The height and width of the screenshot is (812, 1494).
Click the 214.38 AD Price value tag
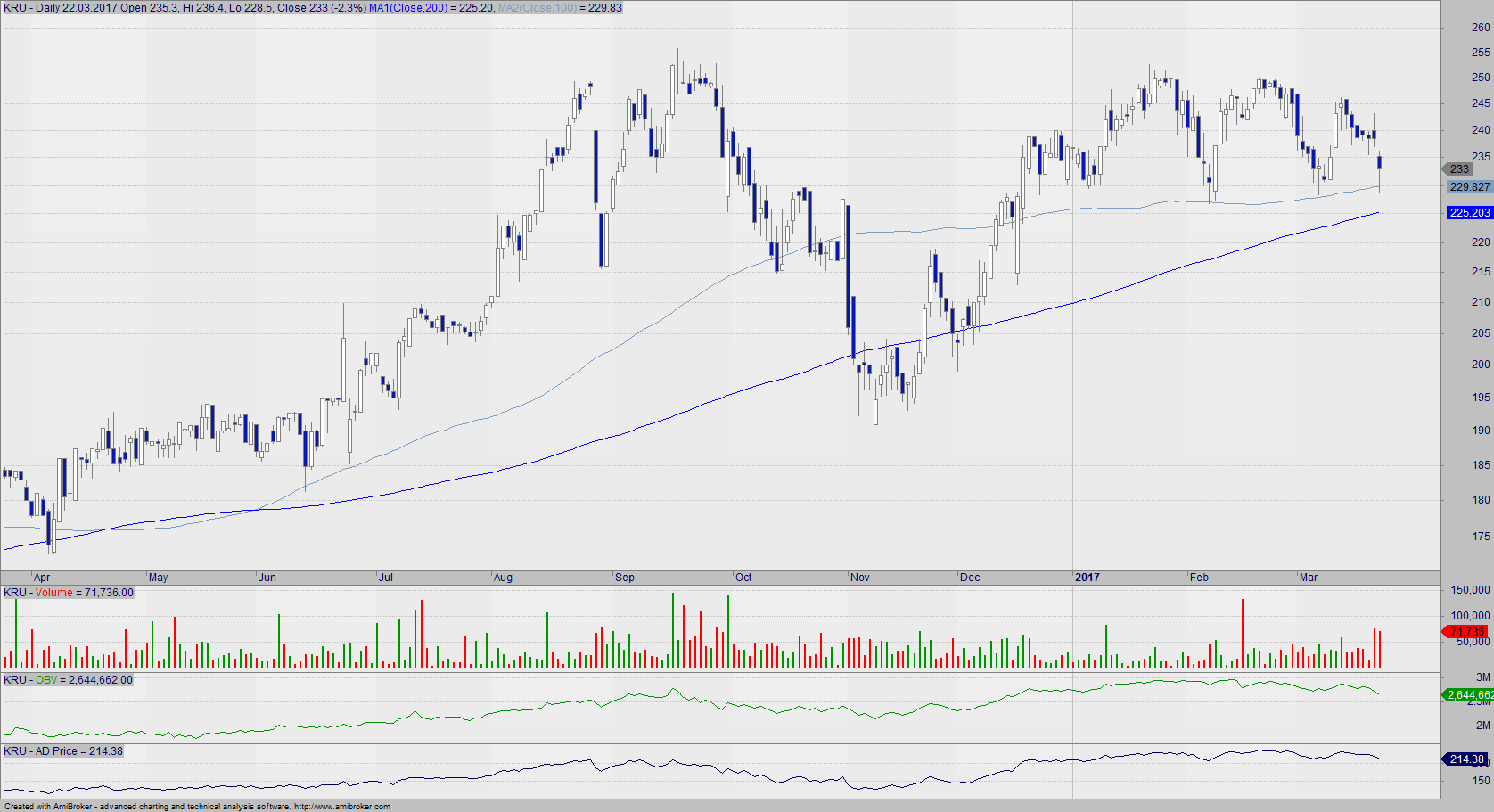[x=1466, y=759]
